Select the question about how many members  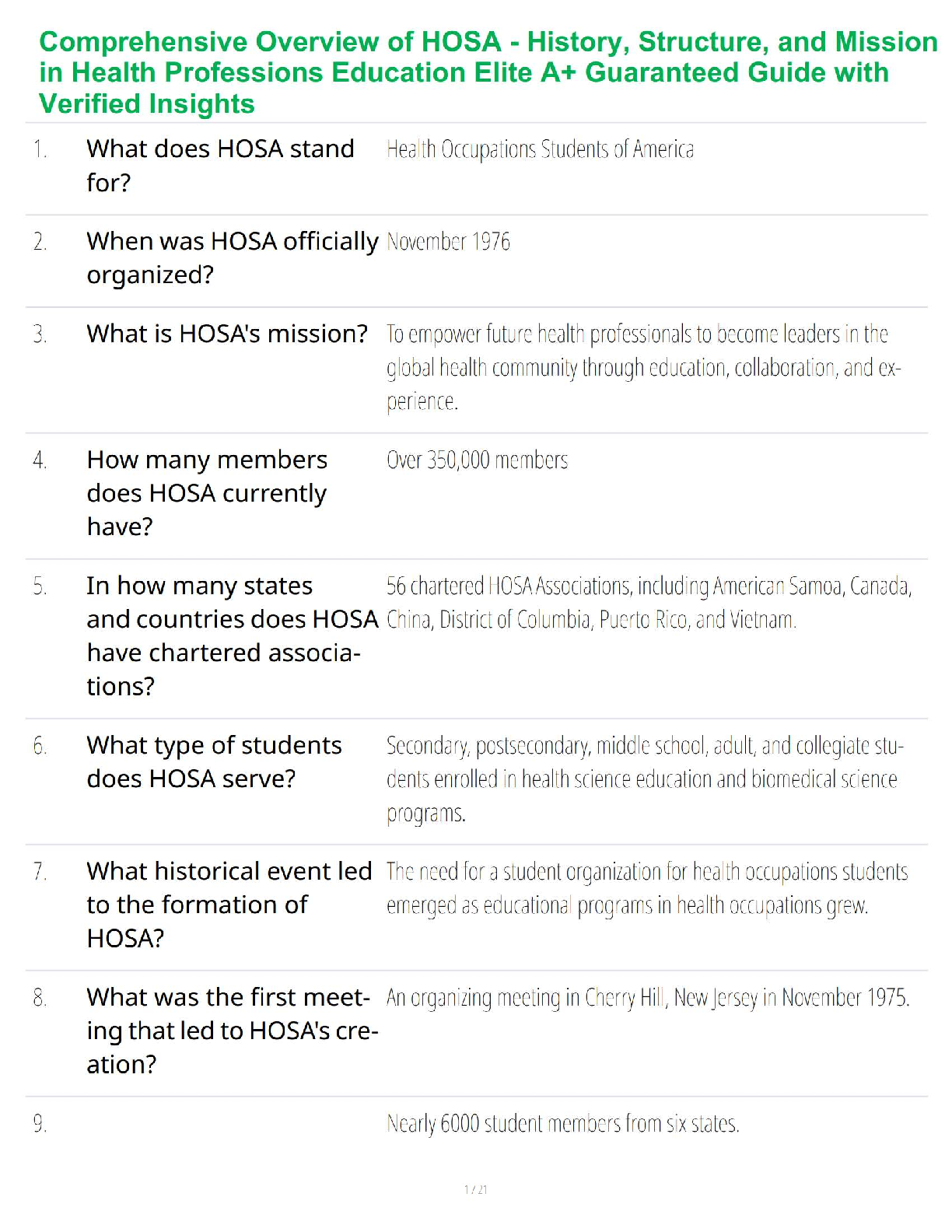(207, 493)
